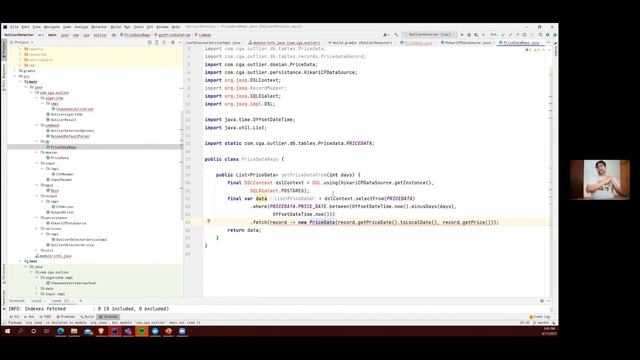
Task: Switch to the module-info.java editor tab
Action: [x=284, y=42]
